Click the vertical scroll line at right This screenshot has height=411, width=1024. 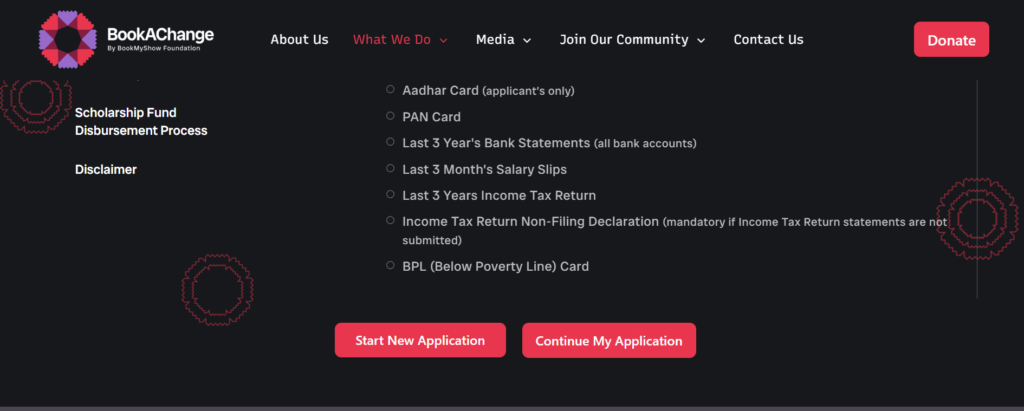pyautogui.click(x=976, y=189)
